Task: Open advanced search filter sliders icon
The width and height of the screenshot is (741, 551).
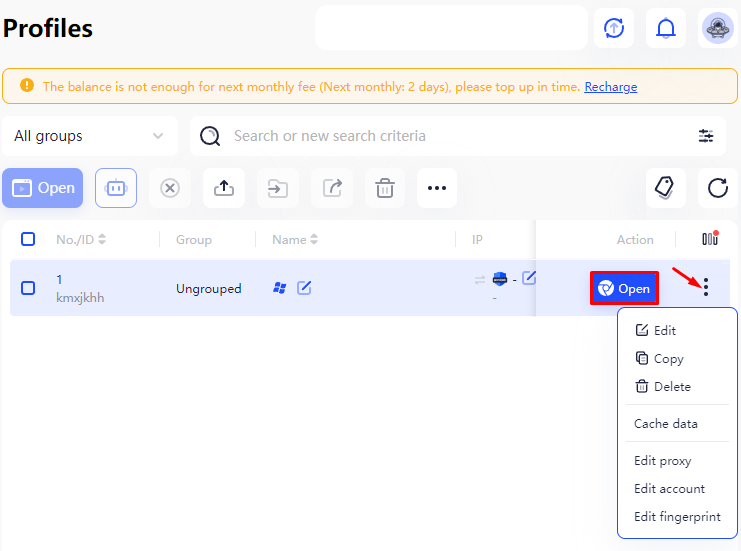Action: coord(706,136)
